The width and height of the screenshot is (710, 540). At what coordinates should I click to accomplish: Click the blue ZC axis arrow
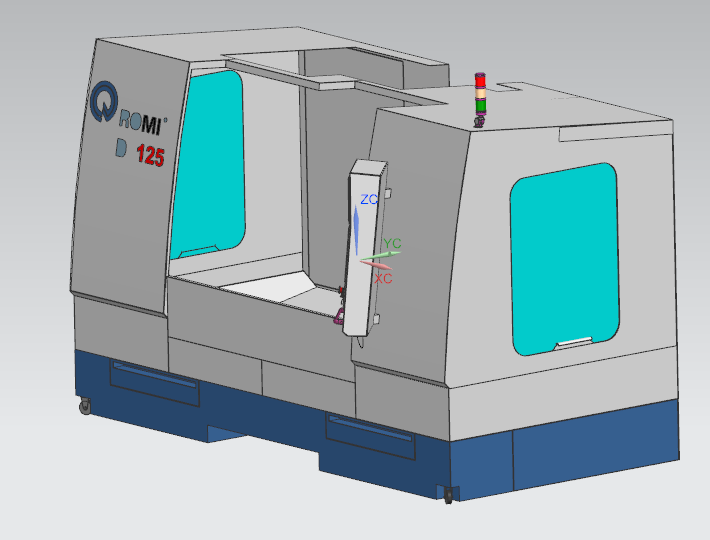pyautogui.click(x=356, y=230)
